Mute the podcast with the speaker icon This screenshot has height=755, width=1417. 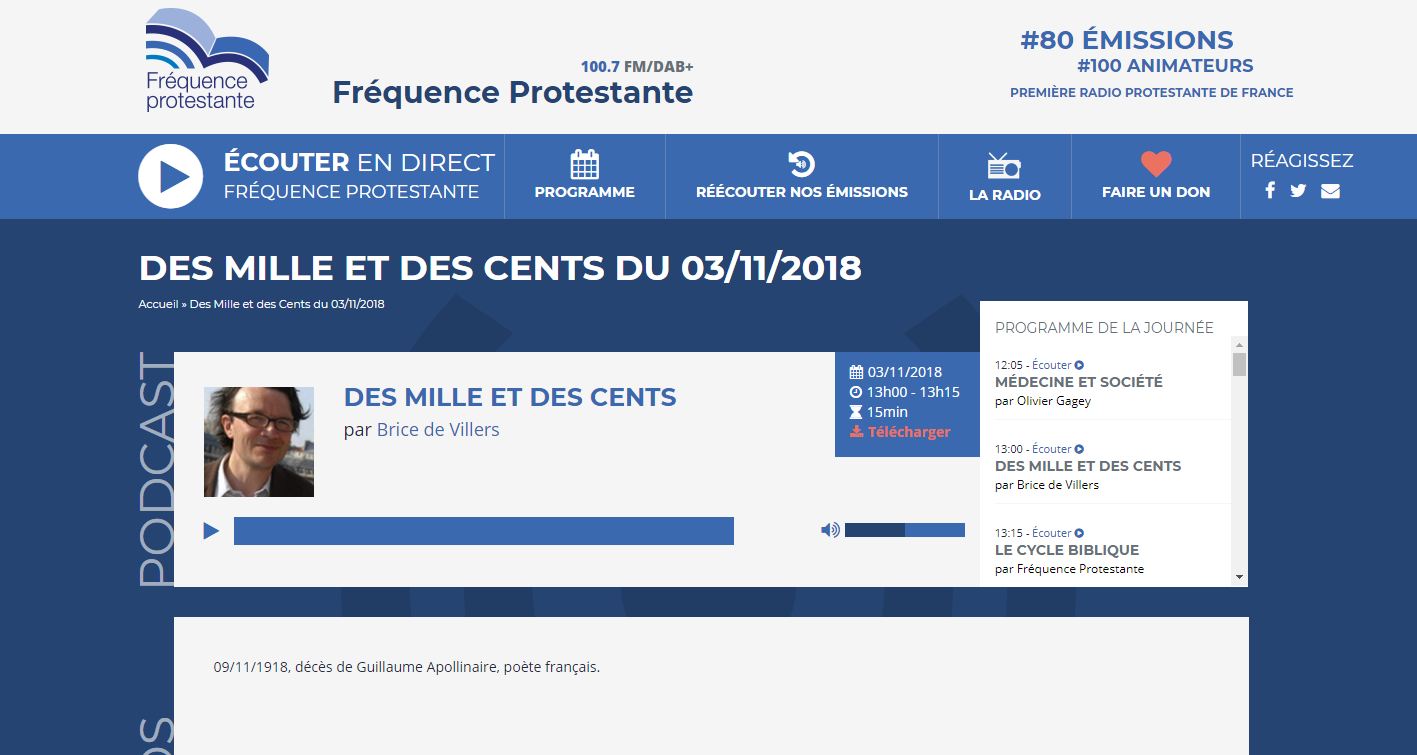pos(830,530)
